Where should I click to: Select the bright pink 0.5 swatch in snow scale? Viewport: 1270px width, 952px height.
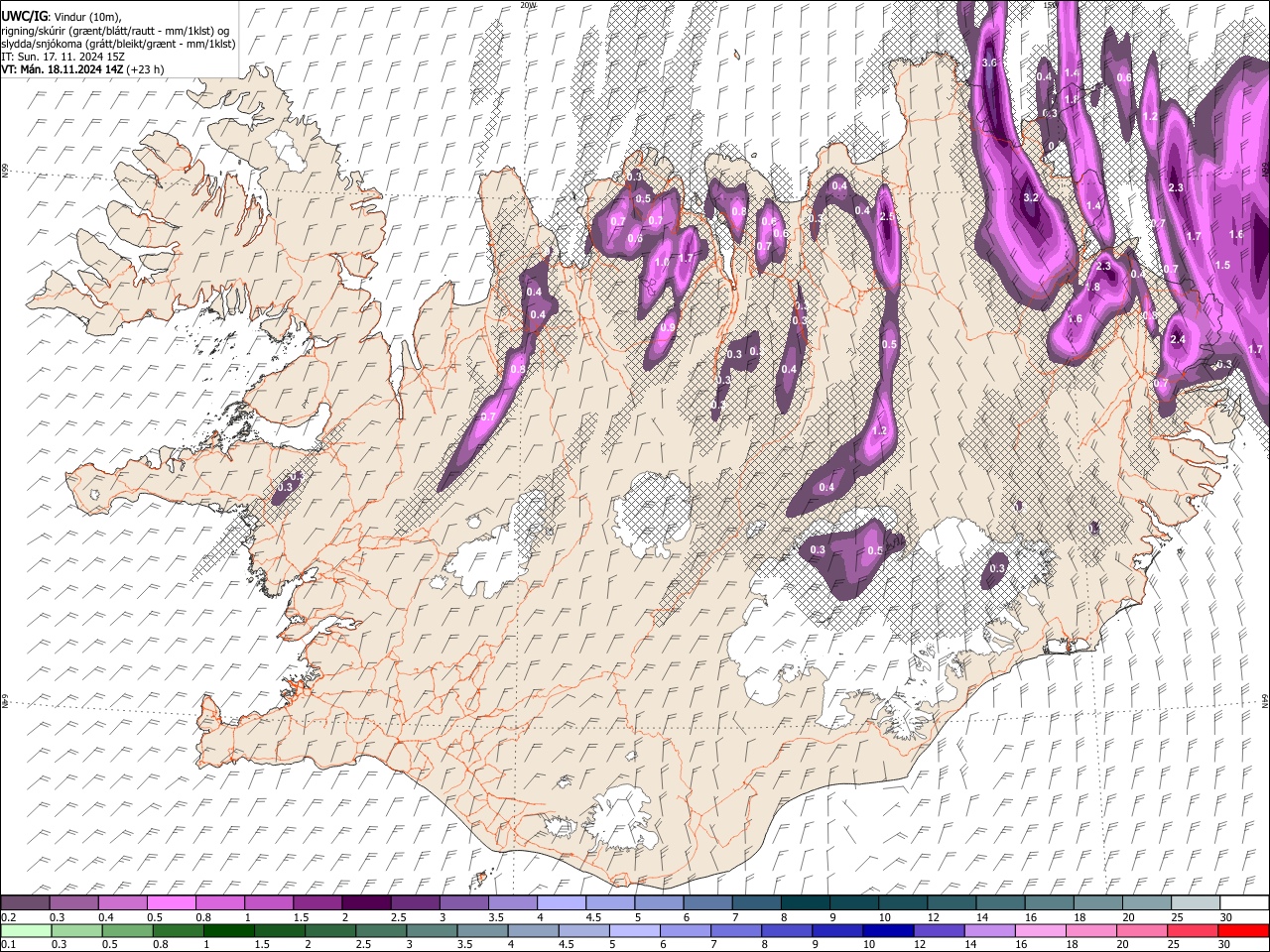click(171, 902)
